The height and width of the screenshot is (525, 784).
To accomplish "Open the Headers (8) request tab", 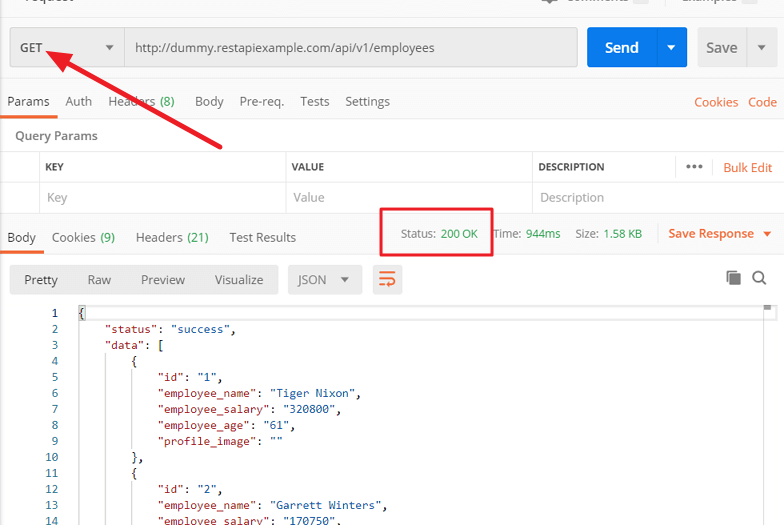I will [x=142, y=102].
